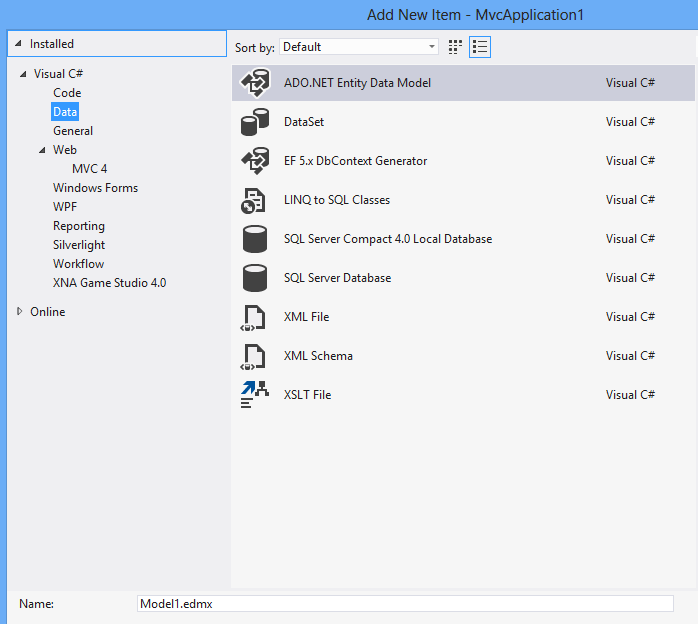Open the Sort by Default dropdown
Viewport: 698px width, 629px height.
point(359,47)
